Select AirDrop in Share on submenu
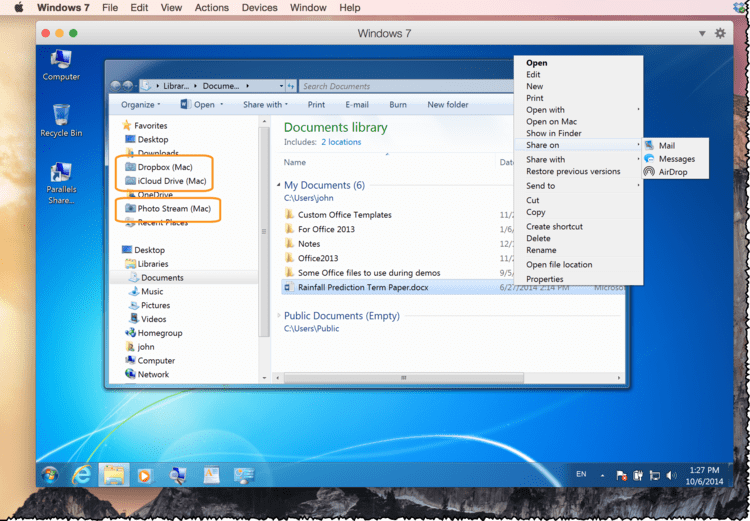This screenshot has width=750, height=521. (675, 172)
